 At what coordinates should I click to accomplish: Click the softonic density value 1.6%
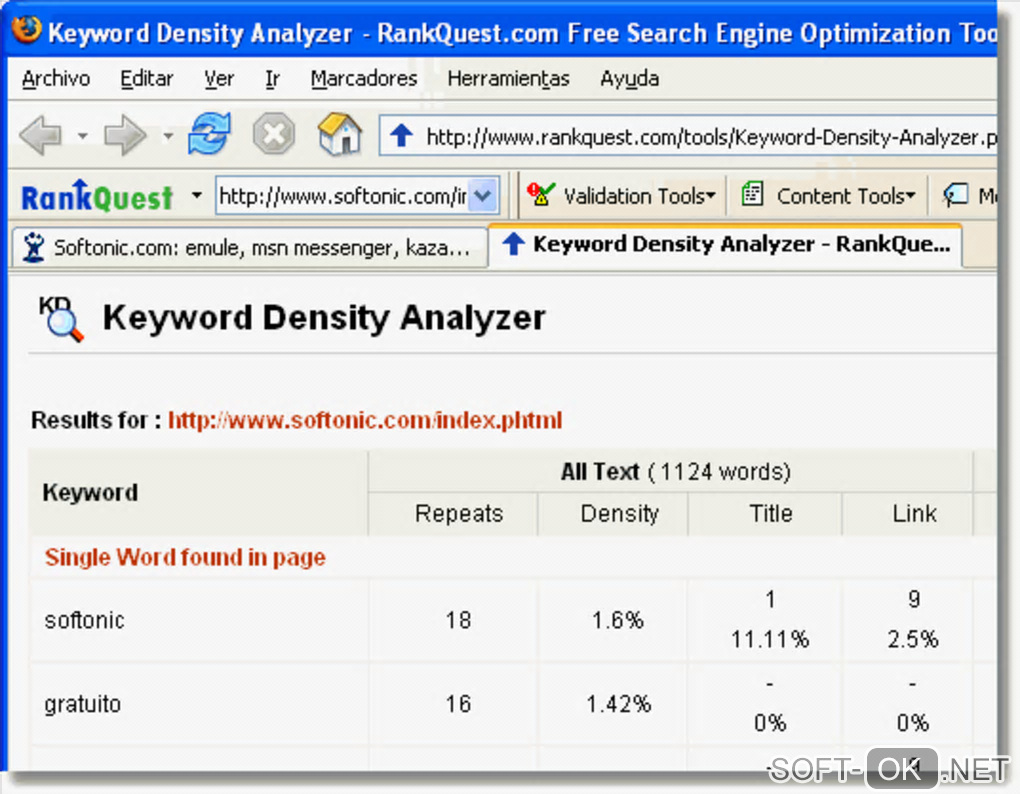[618, 620]
